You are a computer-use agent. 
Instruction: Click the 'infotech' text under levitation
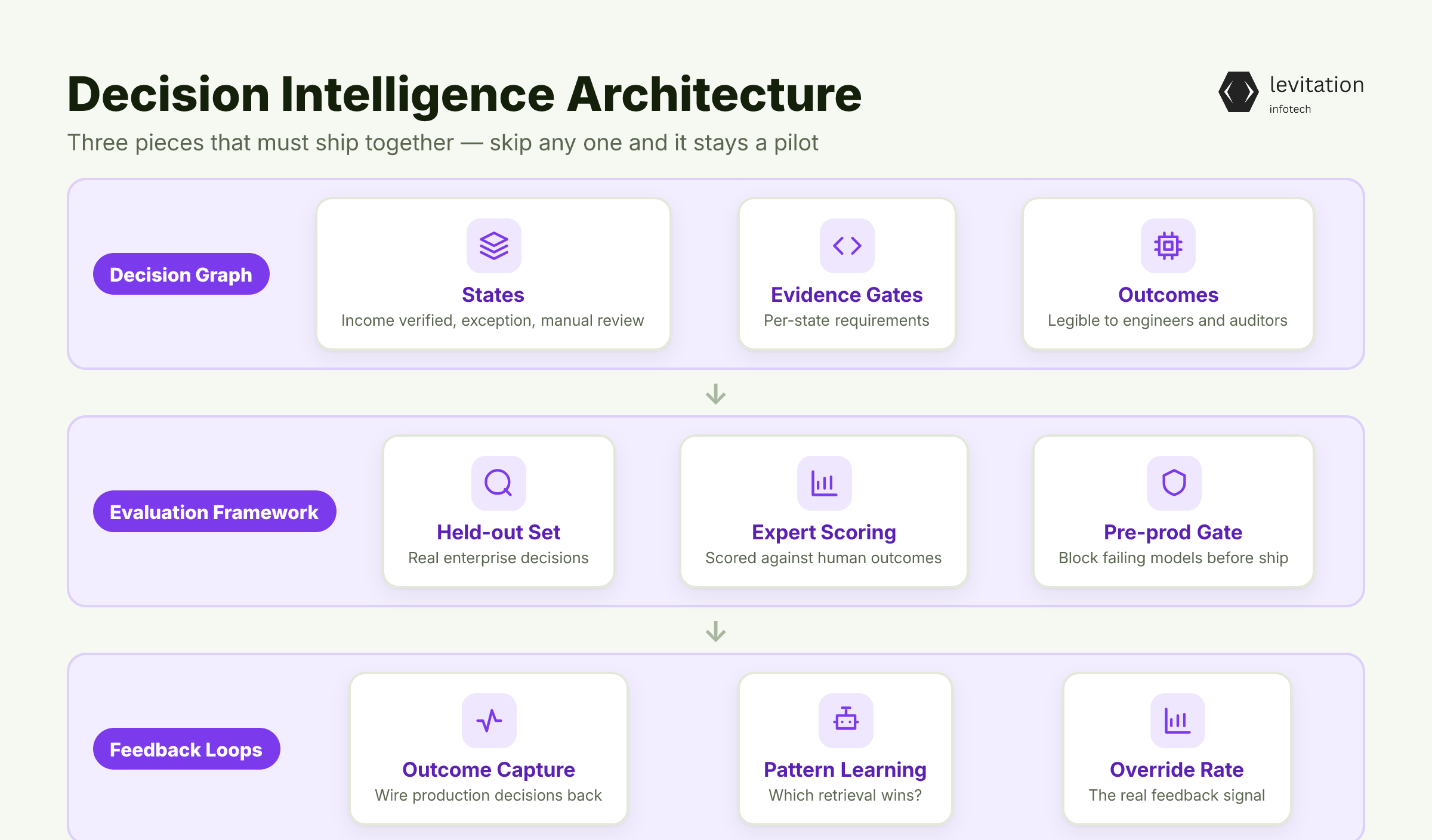[1290, 109]
